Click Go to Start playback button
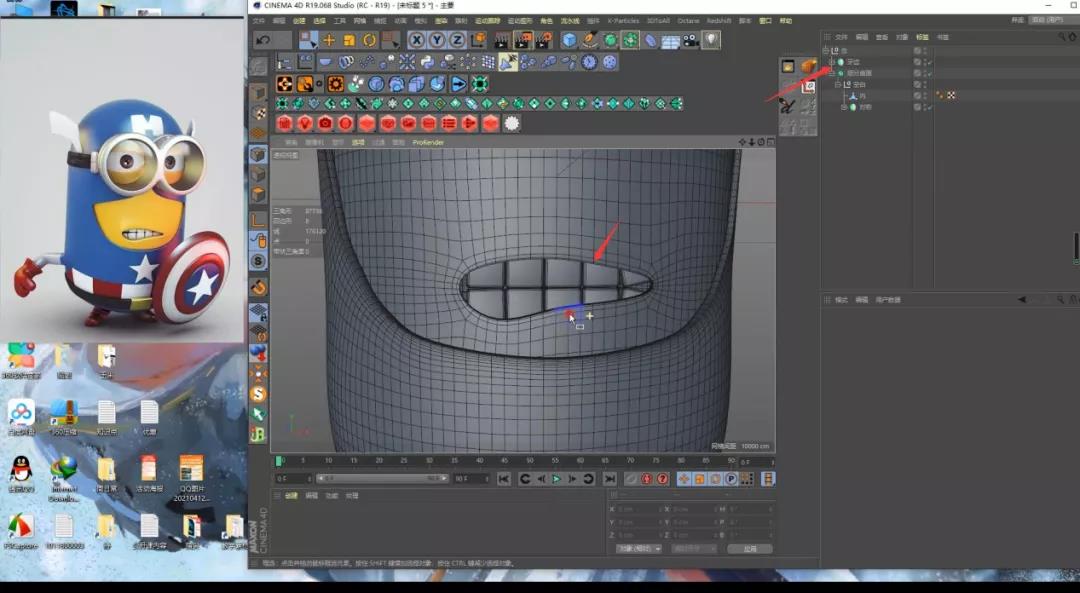The width and height of the screenshot is (1080, 593). 503,479
